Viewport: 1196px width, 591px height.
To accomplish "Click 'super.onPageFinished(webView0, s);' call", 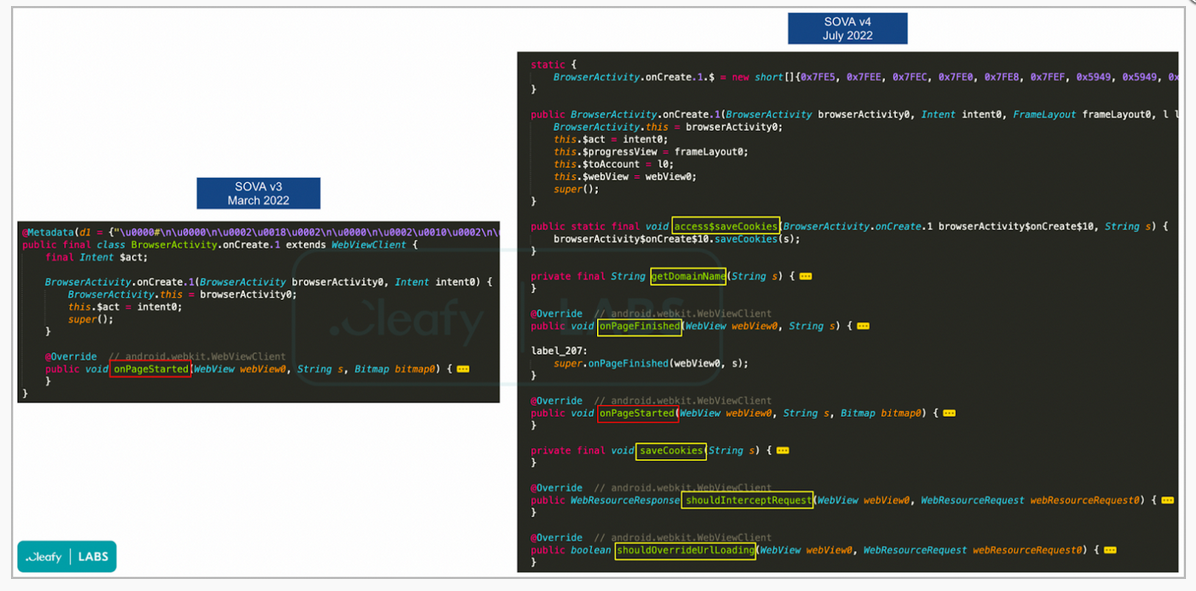I will 651,363.
